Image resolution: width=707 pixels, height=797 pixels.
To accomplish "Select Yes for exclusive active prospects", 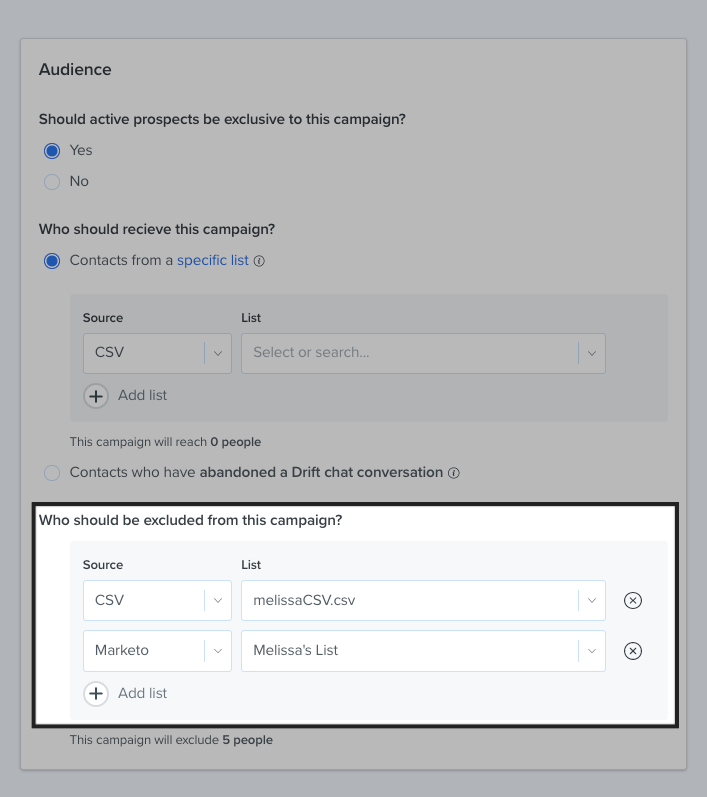I will (x=52, y=151).
